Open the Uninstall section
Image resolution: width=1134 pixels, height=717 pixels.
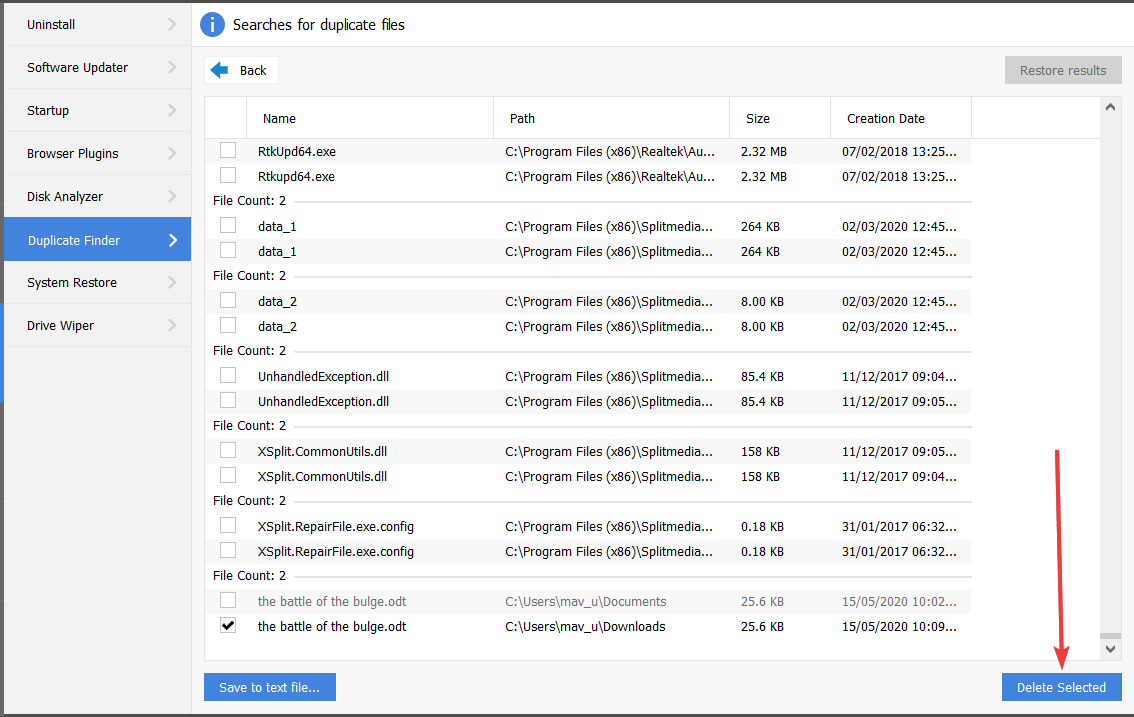pyautogui.click(x=98, y=25)
